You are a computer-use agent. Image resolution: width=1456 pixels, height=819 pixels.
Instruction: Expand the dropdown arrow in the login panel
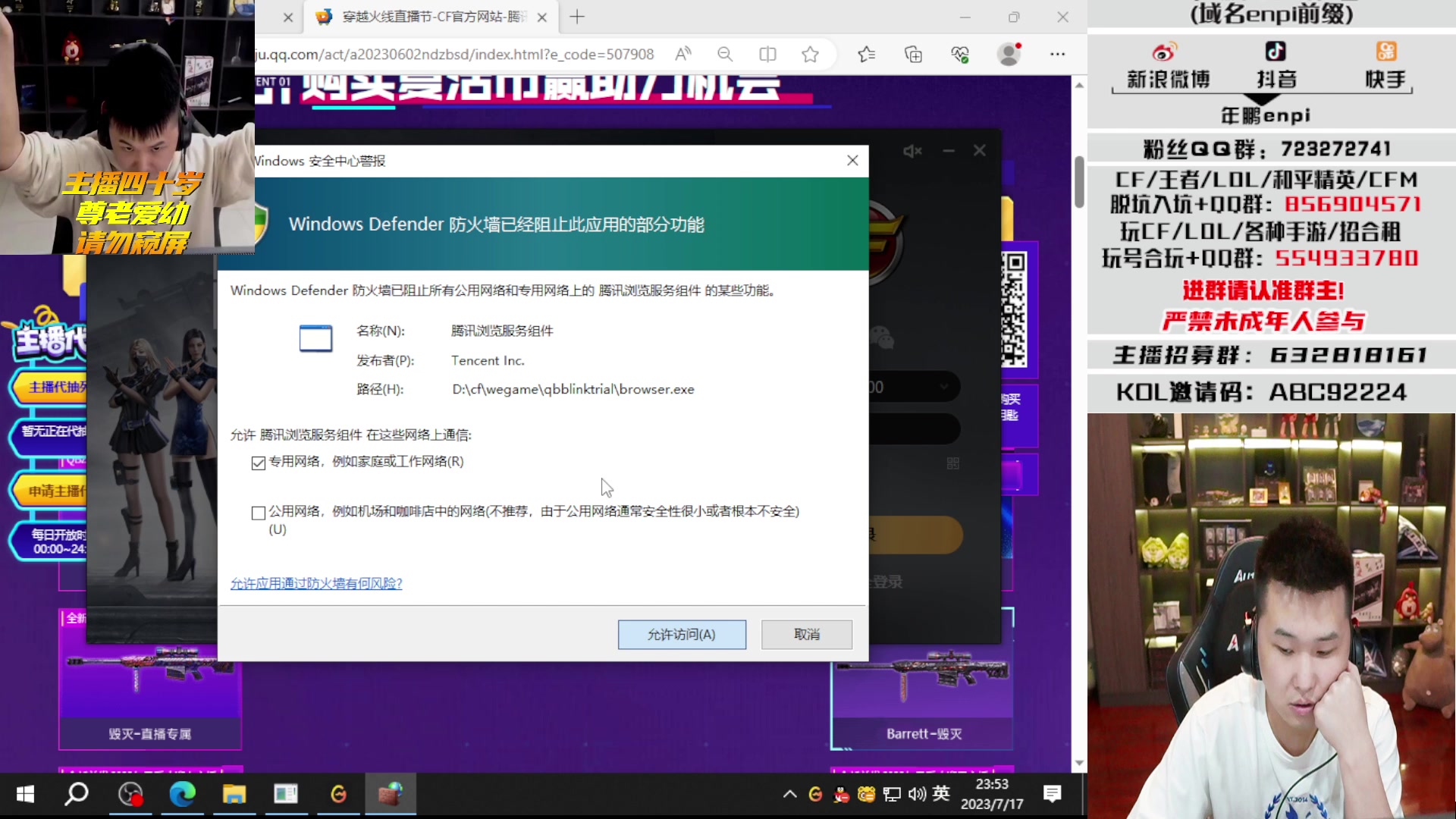pos(944,387)
